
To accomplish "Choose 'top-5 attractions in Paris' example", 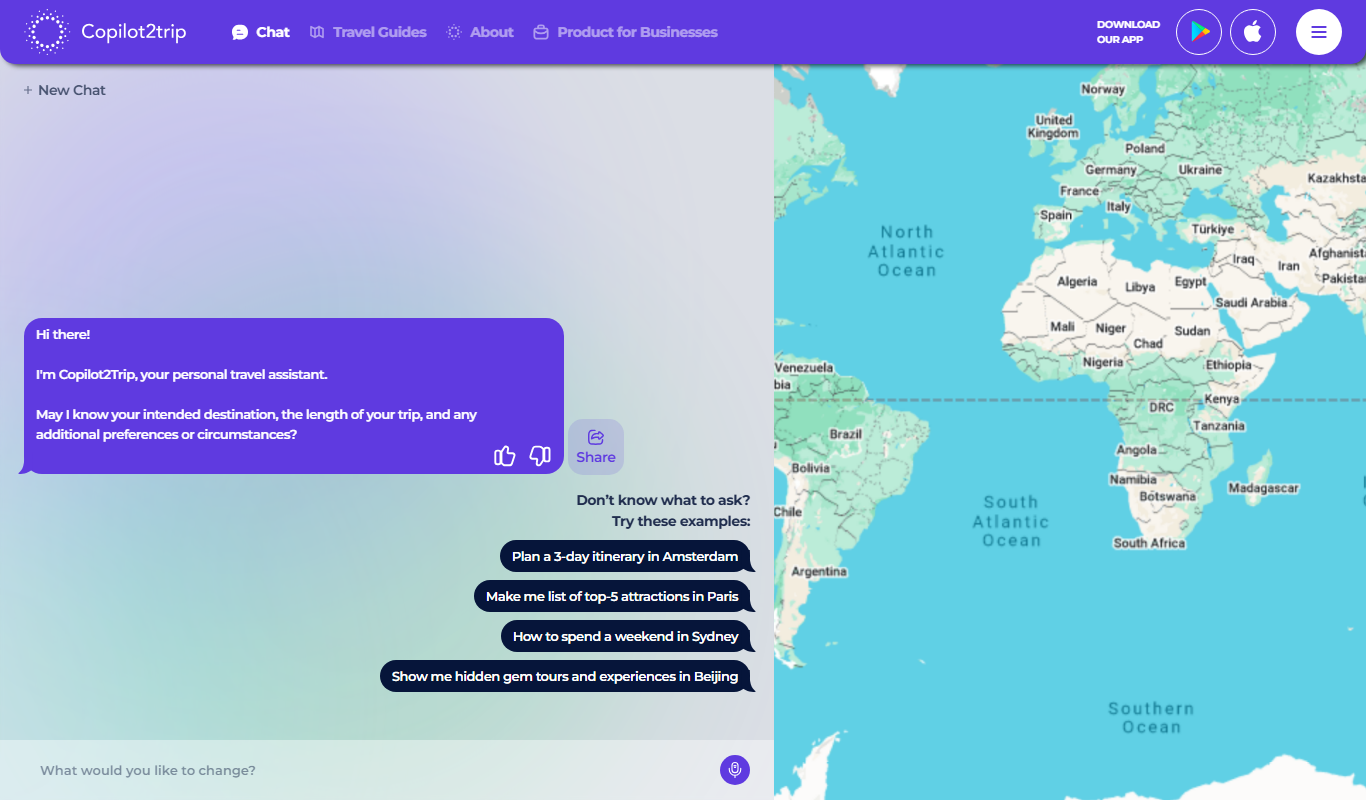I will [x=612, y=596].
